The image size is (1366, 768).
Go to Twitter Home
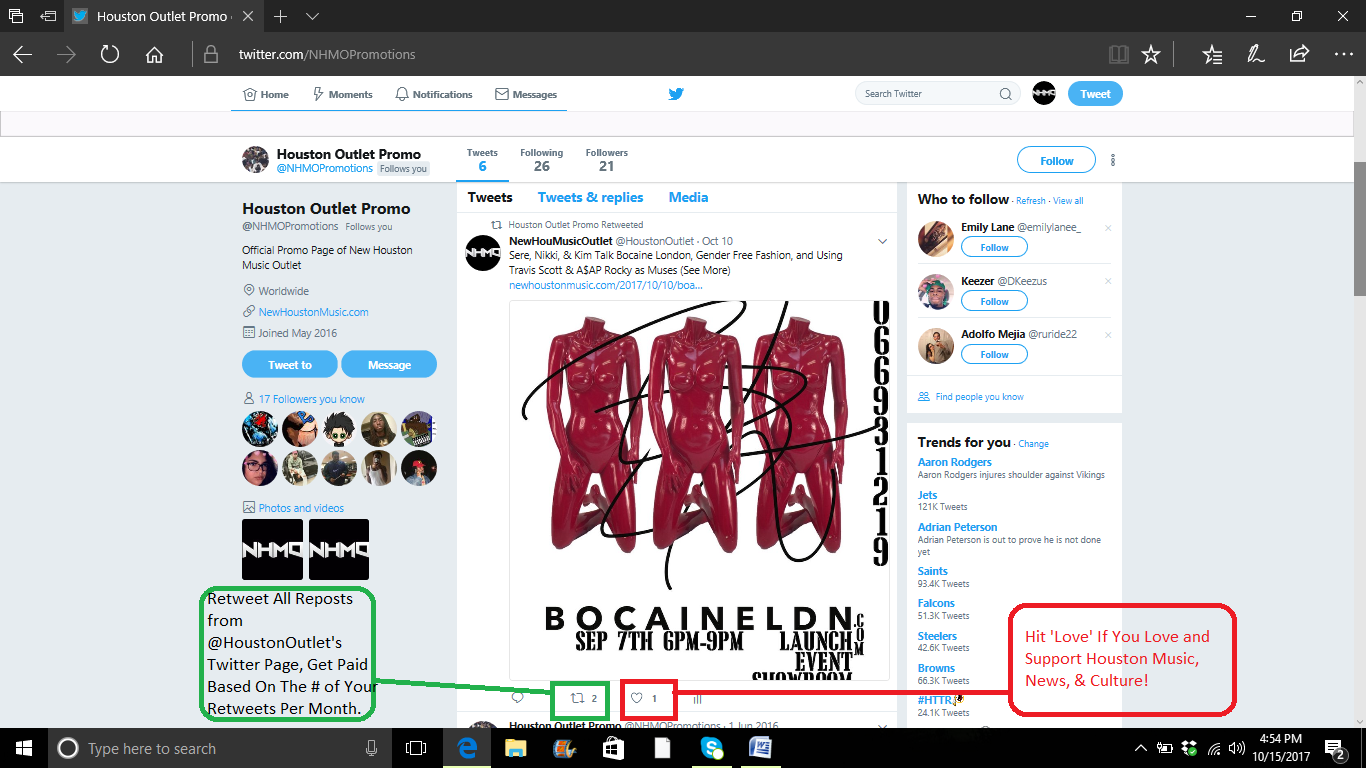266,94
